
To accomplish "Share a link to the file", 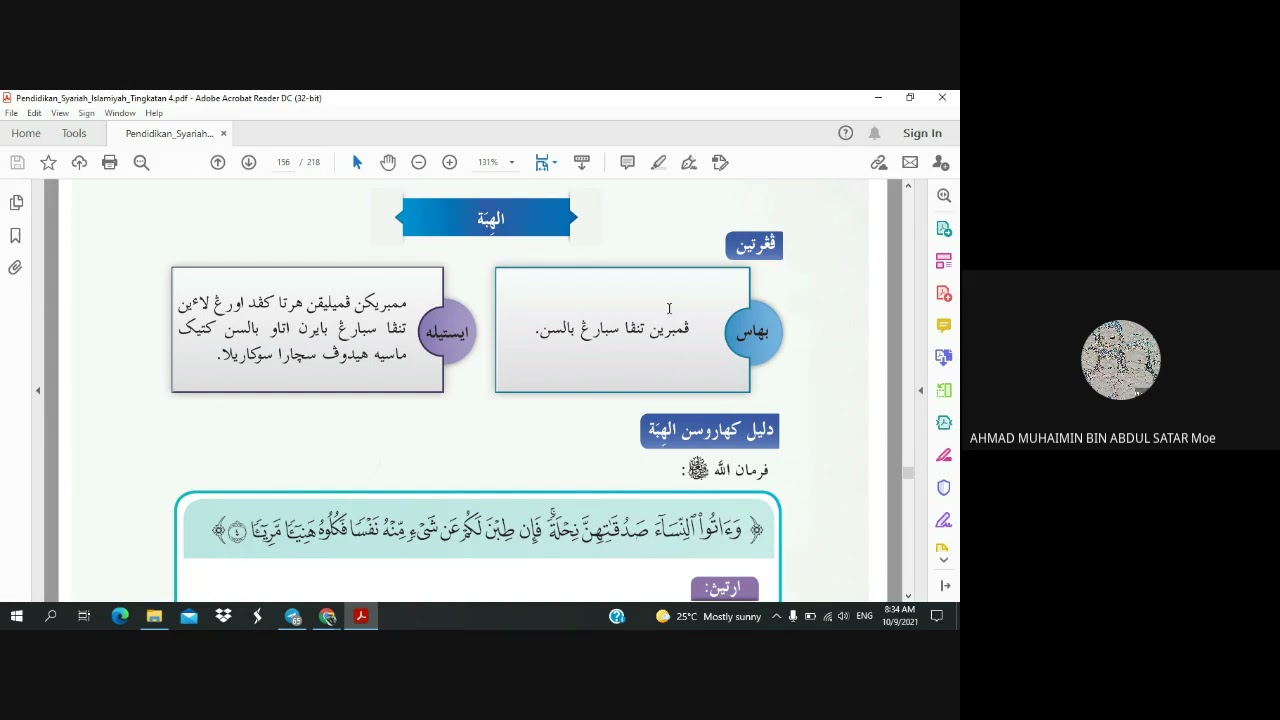I will point(879,162).
